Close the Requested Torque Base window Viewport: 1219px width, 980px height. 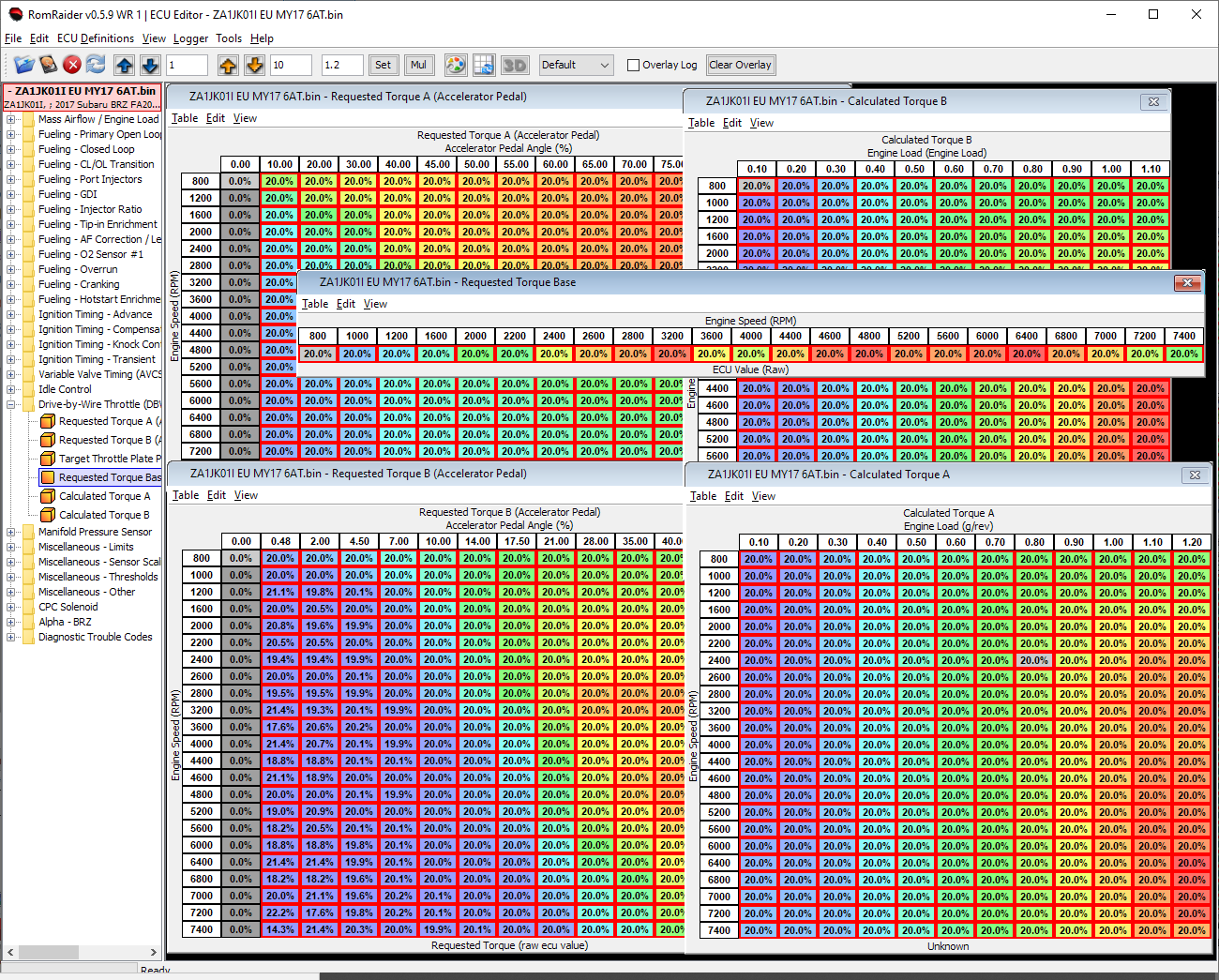1187,282
